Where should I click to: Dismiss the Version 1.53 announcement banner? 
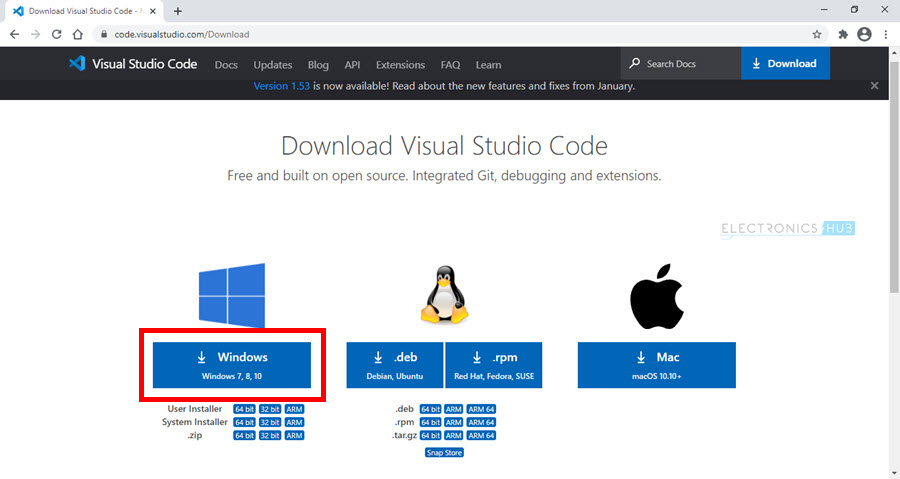pos(874,86)
